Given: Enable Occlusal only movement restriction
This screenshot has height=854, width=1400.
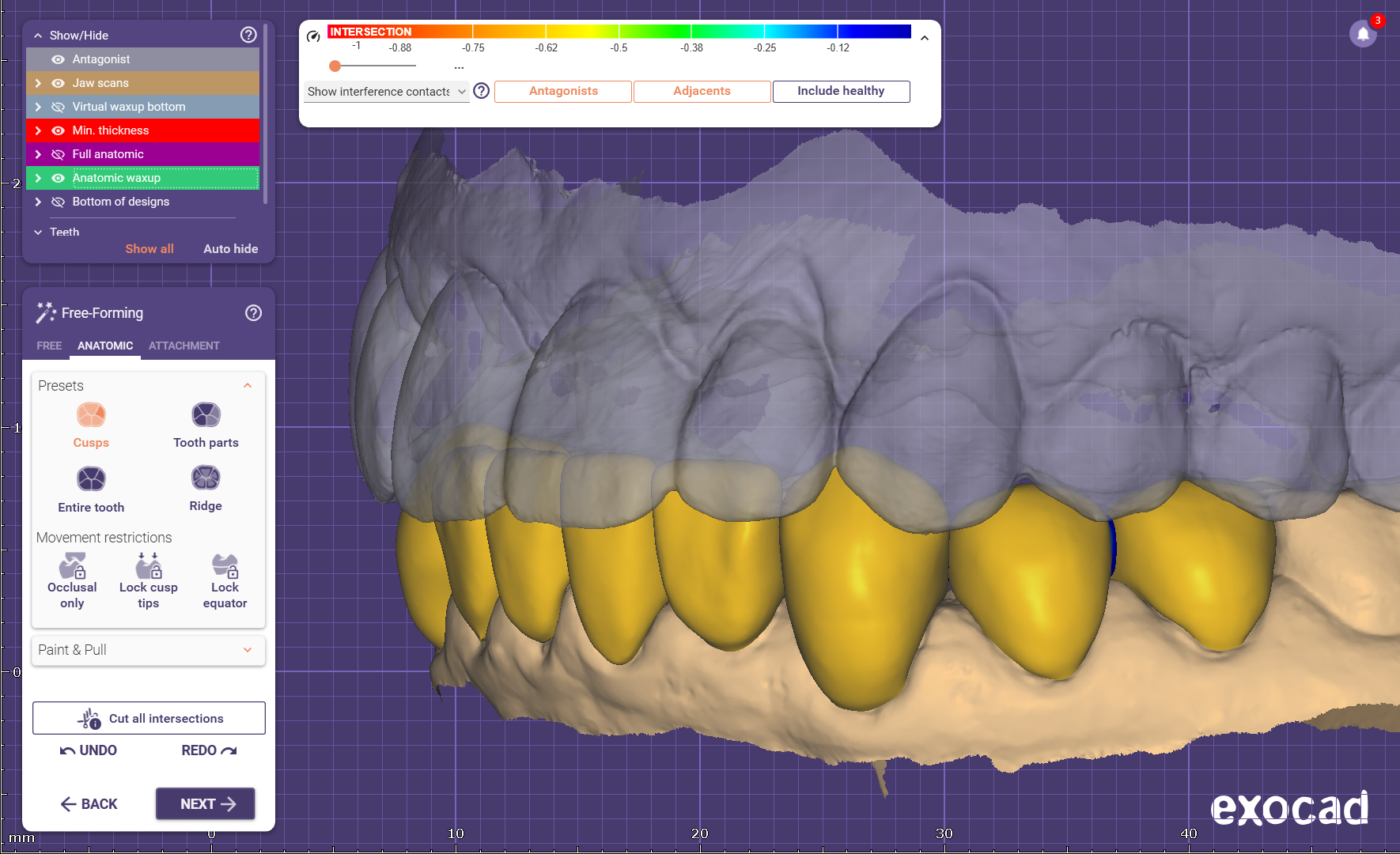Looking at the screenshot, I should 72,566.
